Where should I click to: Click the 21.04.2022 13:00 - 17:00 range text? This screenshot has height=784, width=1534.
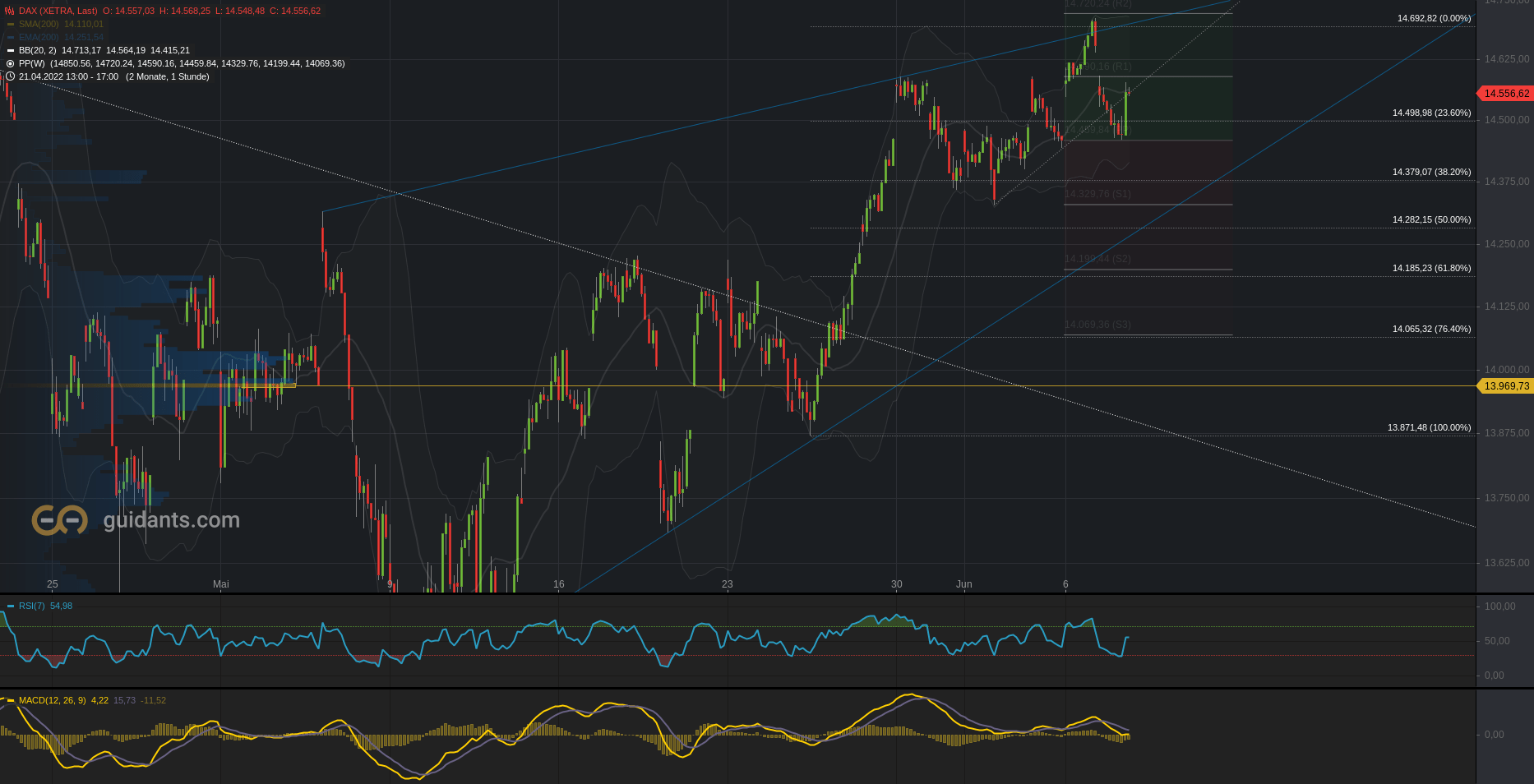point(68,76)
